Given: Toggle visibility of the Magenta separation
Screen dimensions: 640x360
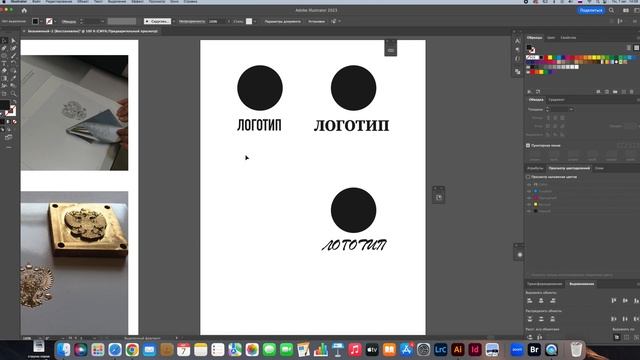Looking at the screenshot, I should pyautogui.click(x=529, y=198).
